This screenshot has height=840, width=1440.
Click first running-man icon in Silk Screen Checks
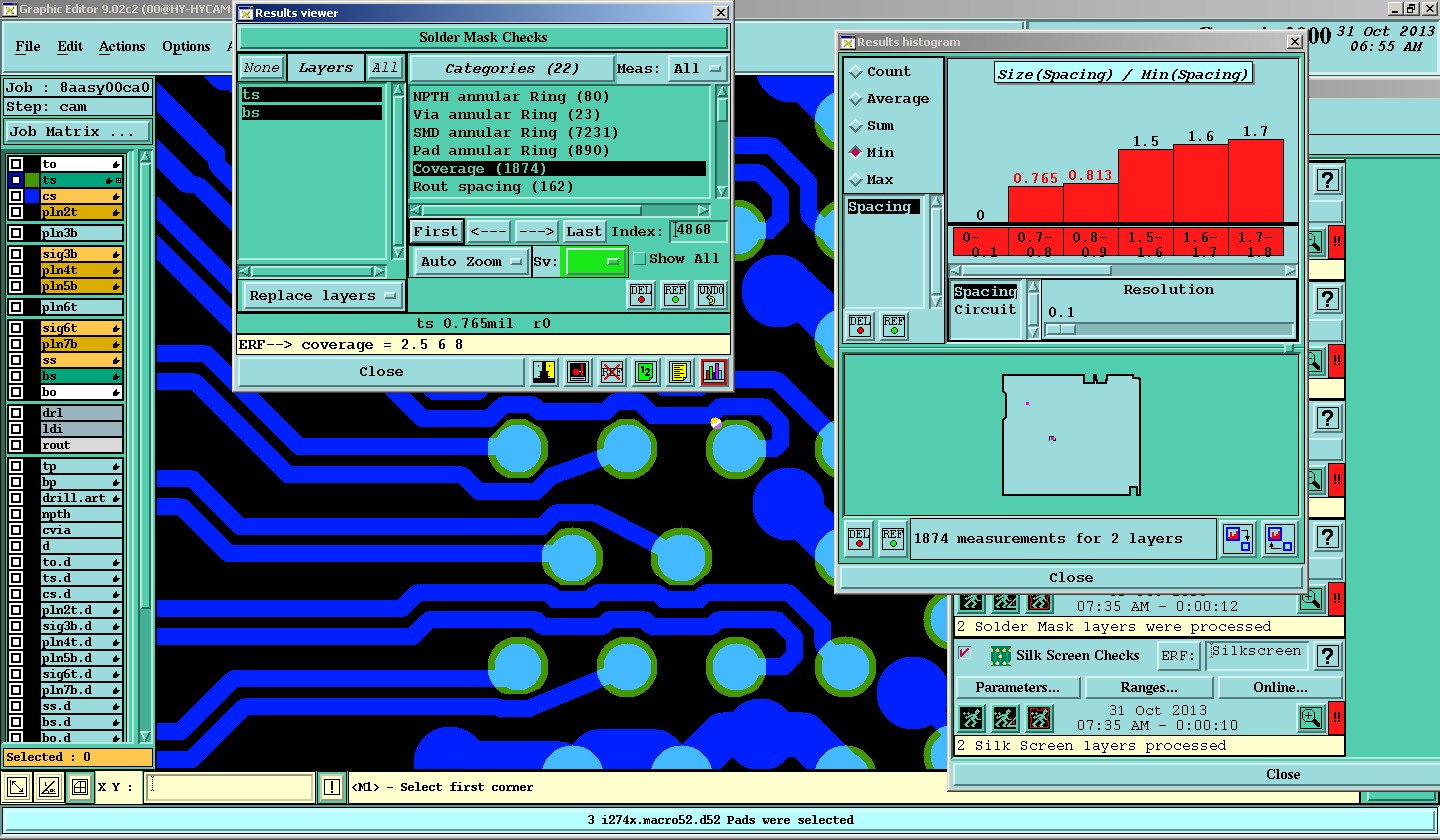970,717
